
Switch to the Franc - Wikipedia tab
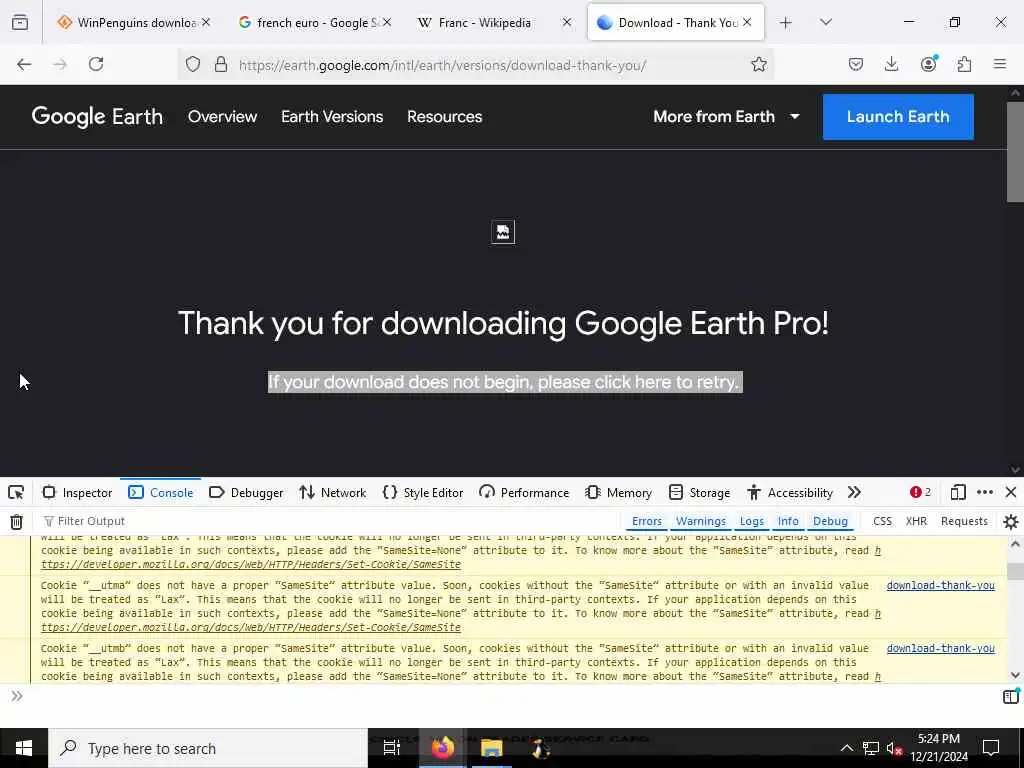click(x=494, y=23)
